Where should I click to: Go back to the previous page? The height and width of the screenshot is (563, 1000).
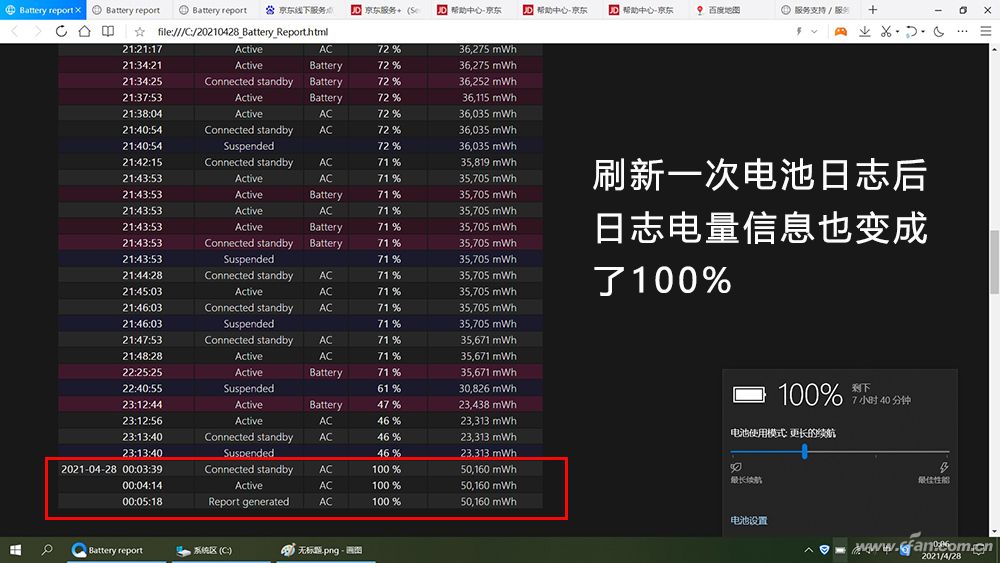[15, 31]
